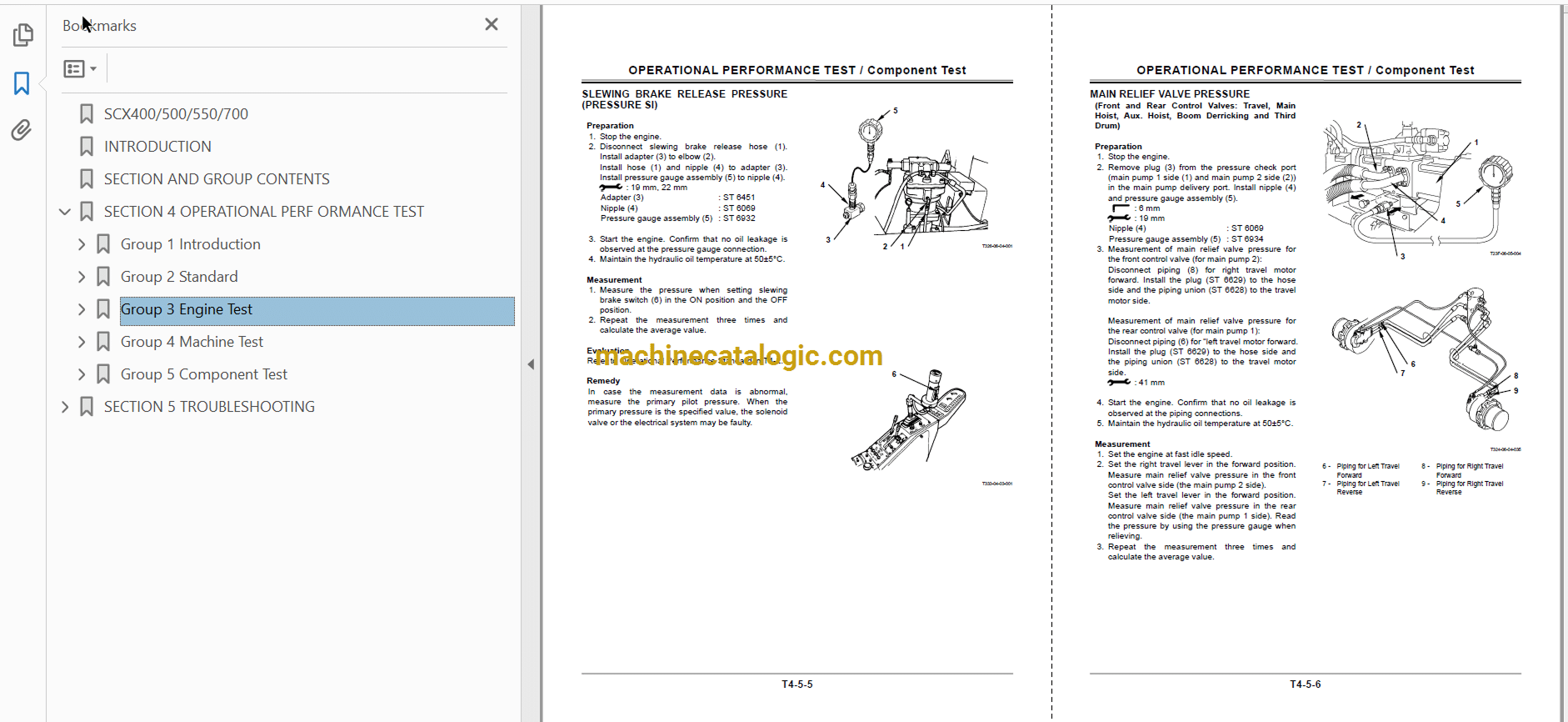Click the Bookmarks panel title
Viewport: 1568px width, 722px height.
(x=99, y=26)
